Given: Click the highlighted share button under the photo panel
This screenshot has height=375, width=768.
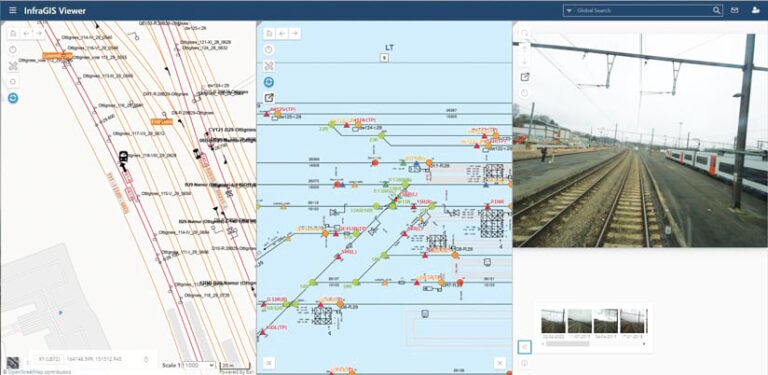Looking at the screenshot, I should 524,347.
